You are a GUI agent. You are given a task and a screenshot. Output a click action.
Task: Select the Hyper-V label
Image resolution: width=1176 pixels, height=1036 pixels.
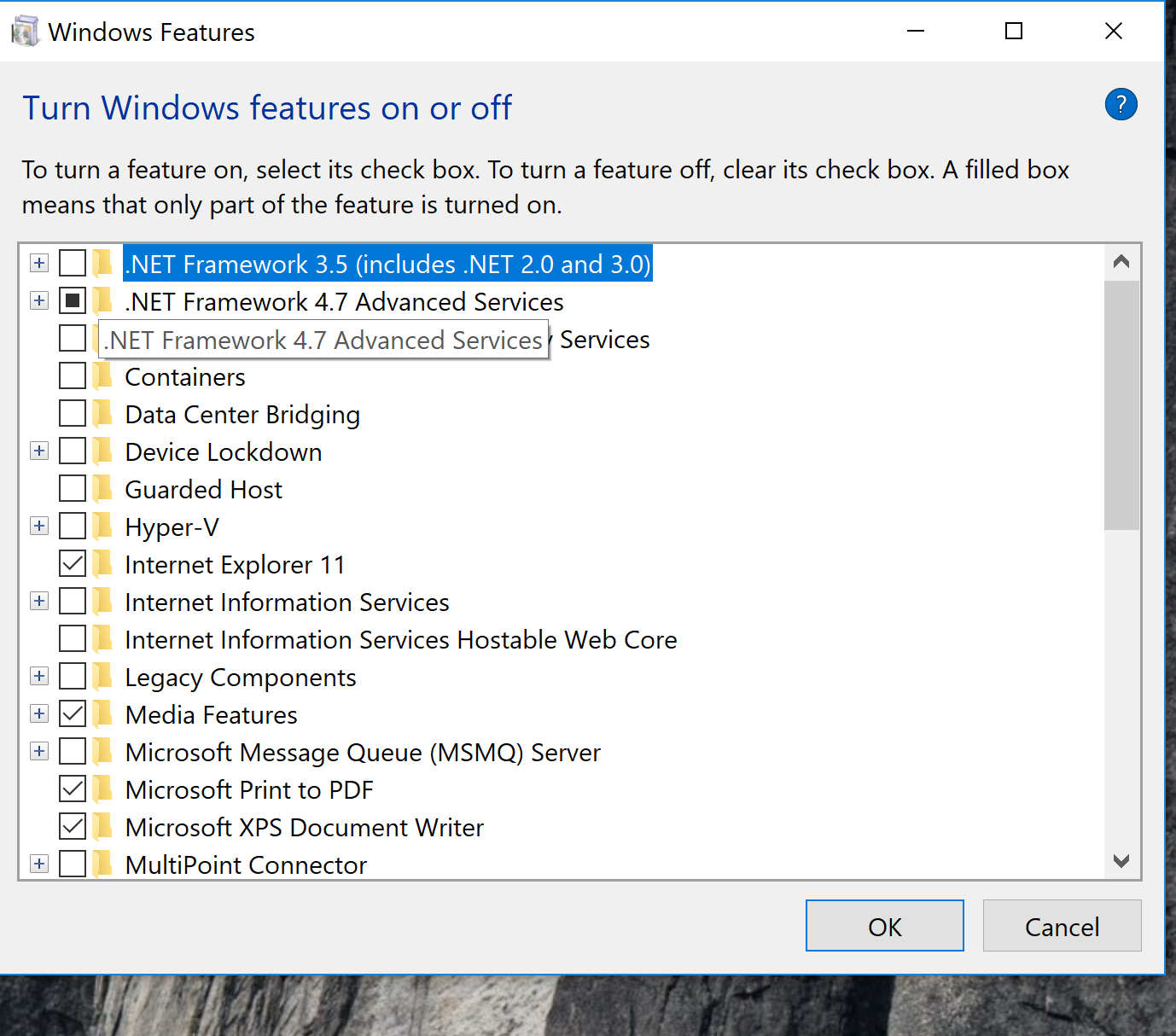[172, 527]
